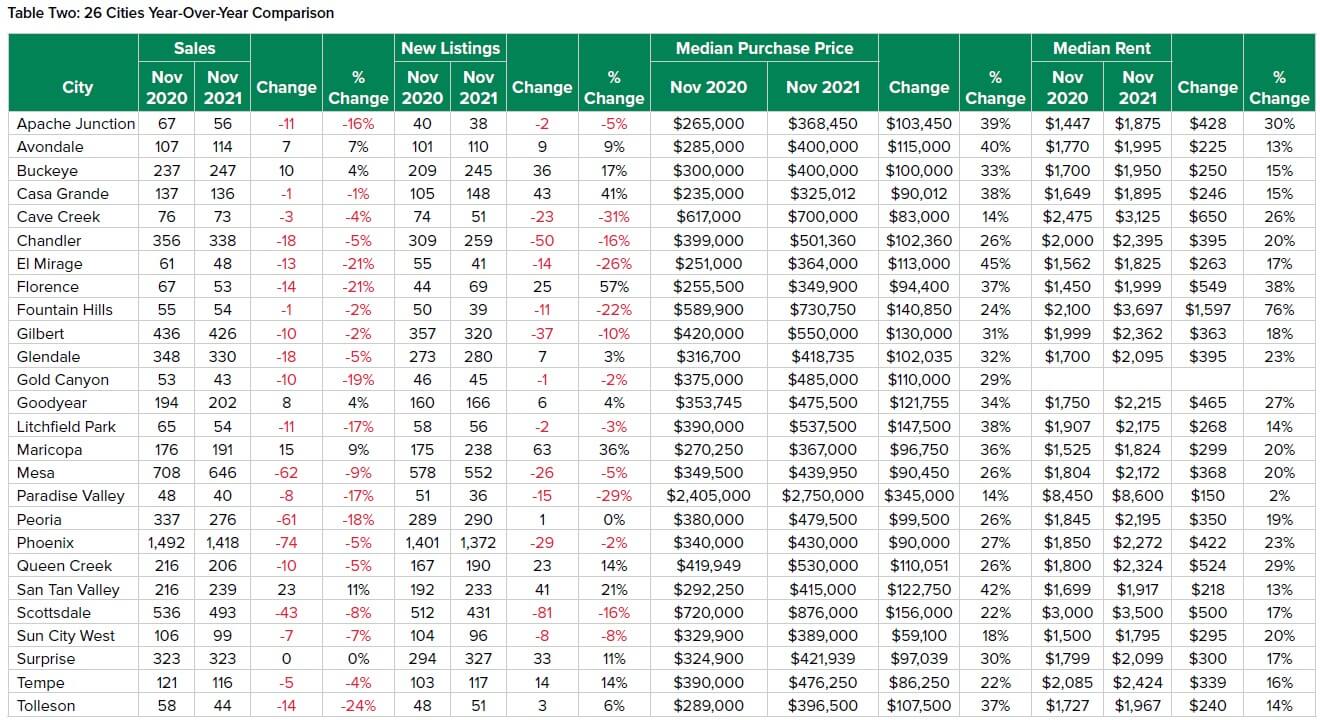Click Tolleson's -24% sales change cell
Screen dimensions: 1320x720
click(358, 706)
